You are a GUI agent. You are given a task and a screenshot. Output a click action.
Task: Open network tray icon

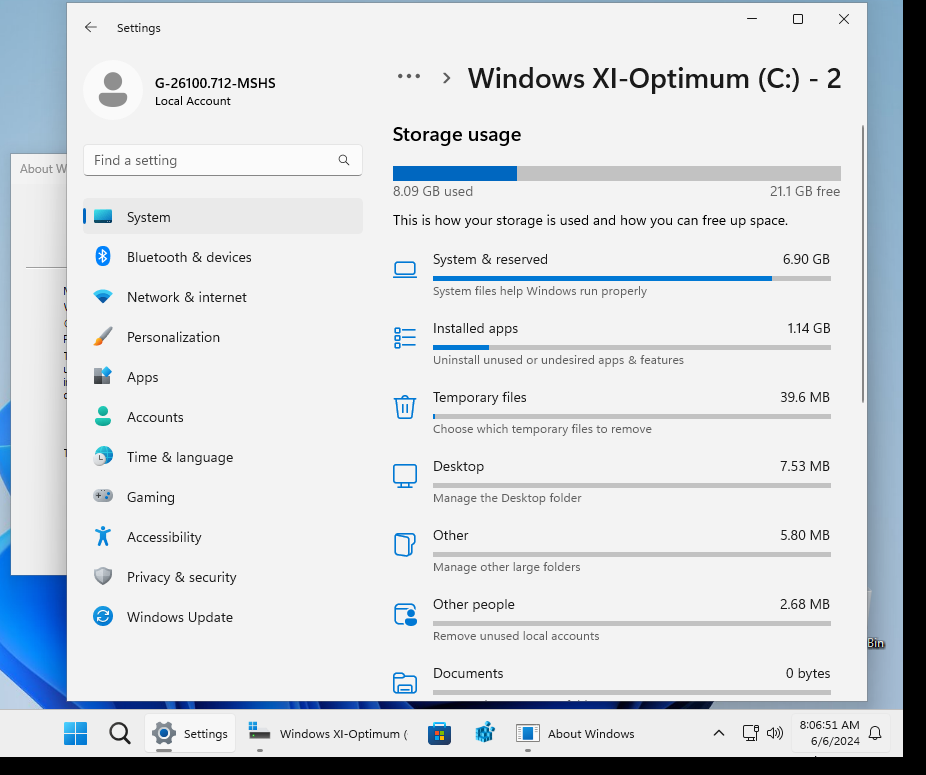750,734
